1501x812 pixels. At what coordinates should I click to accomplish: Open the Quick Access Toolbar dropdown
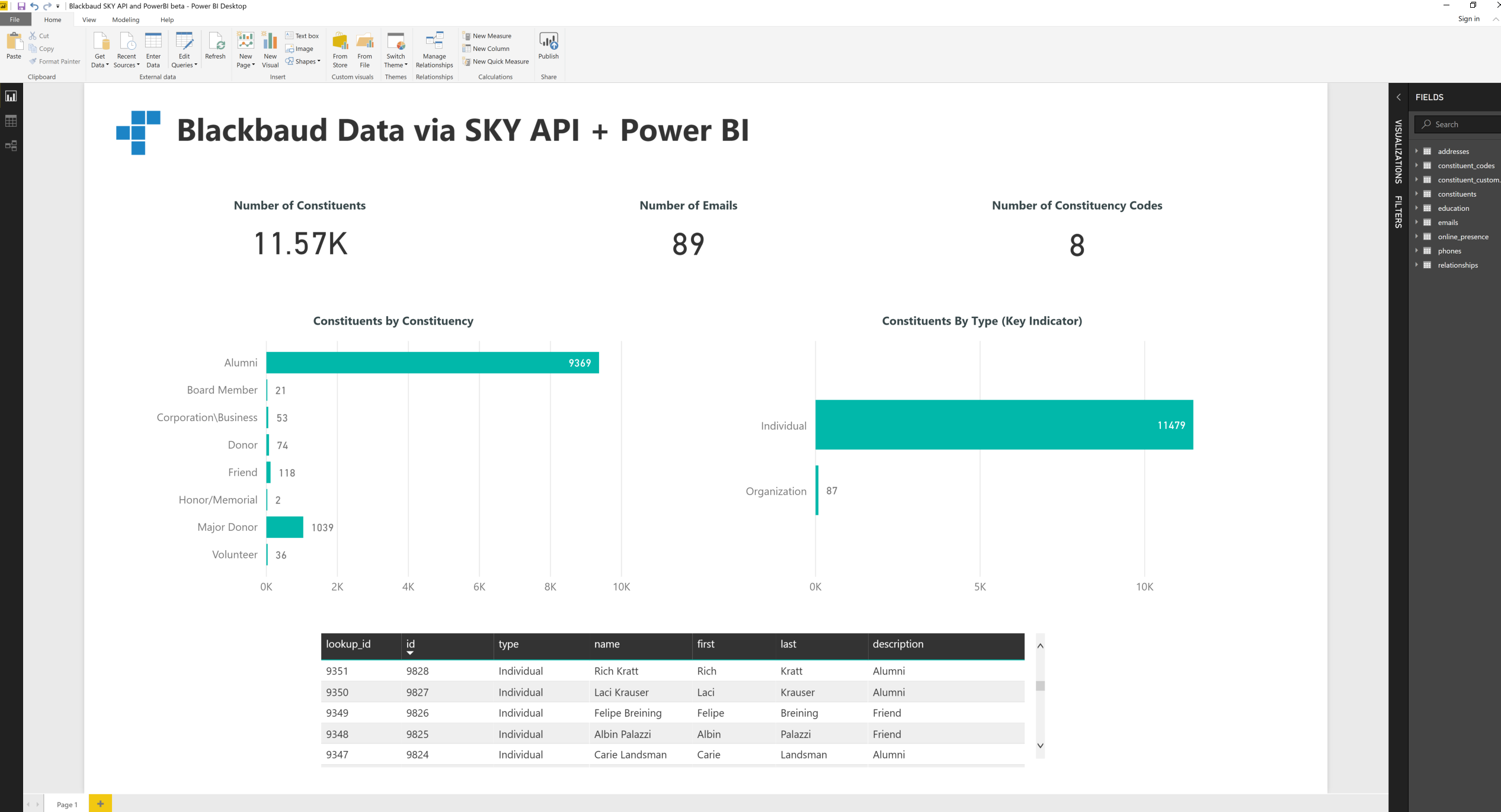(x=58, y=6)
